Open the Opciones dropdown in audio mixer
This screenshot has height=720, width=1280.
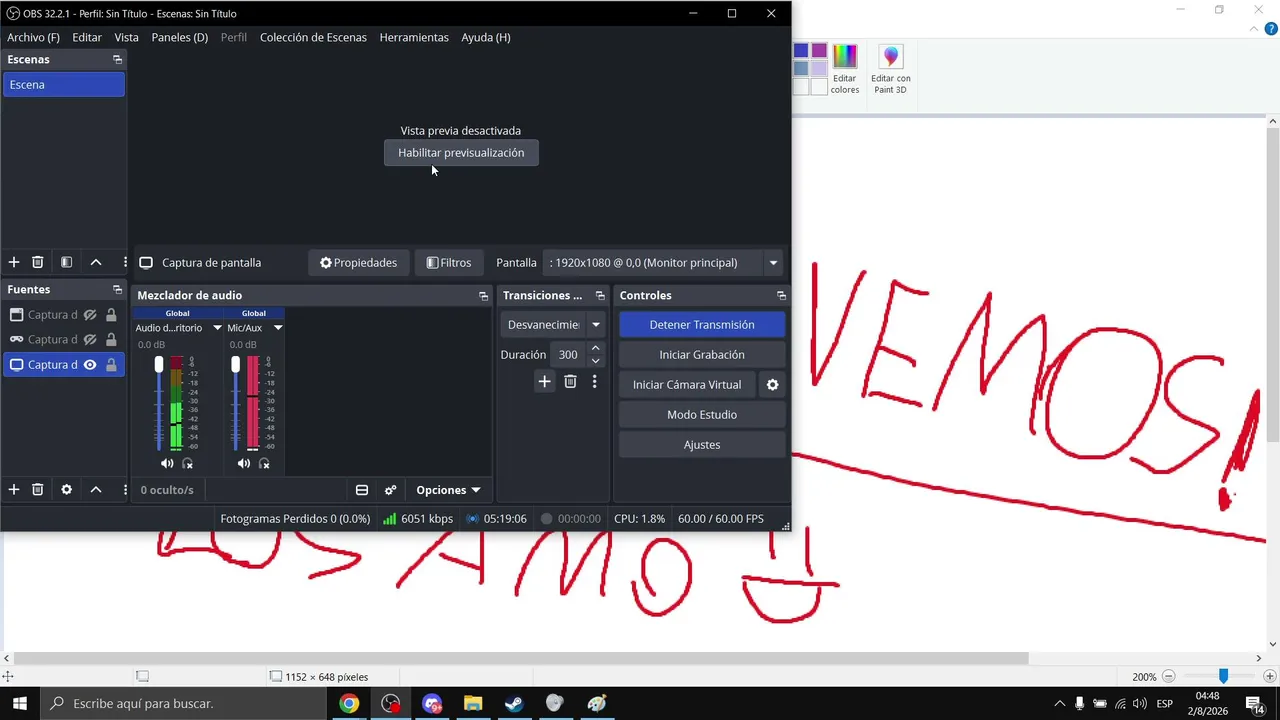448,490
